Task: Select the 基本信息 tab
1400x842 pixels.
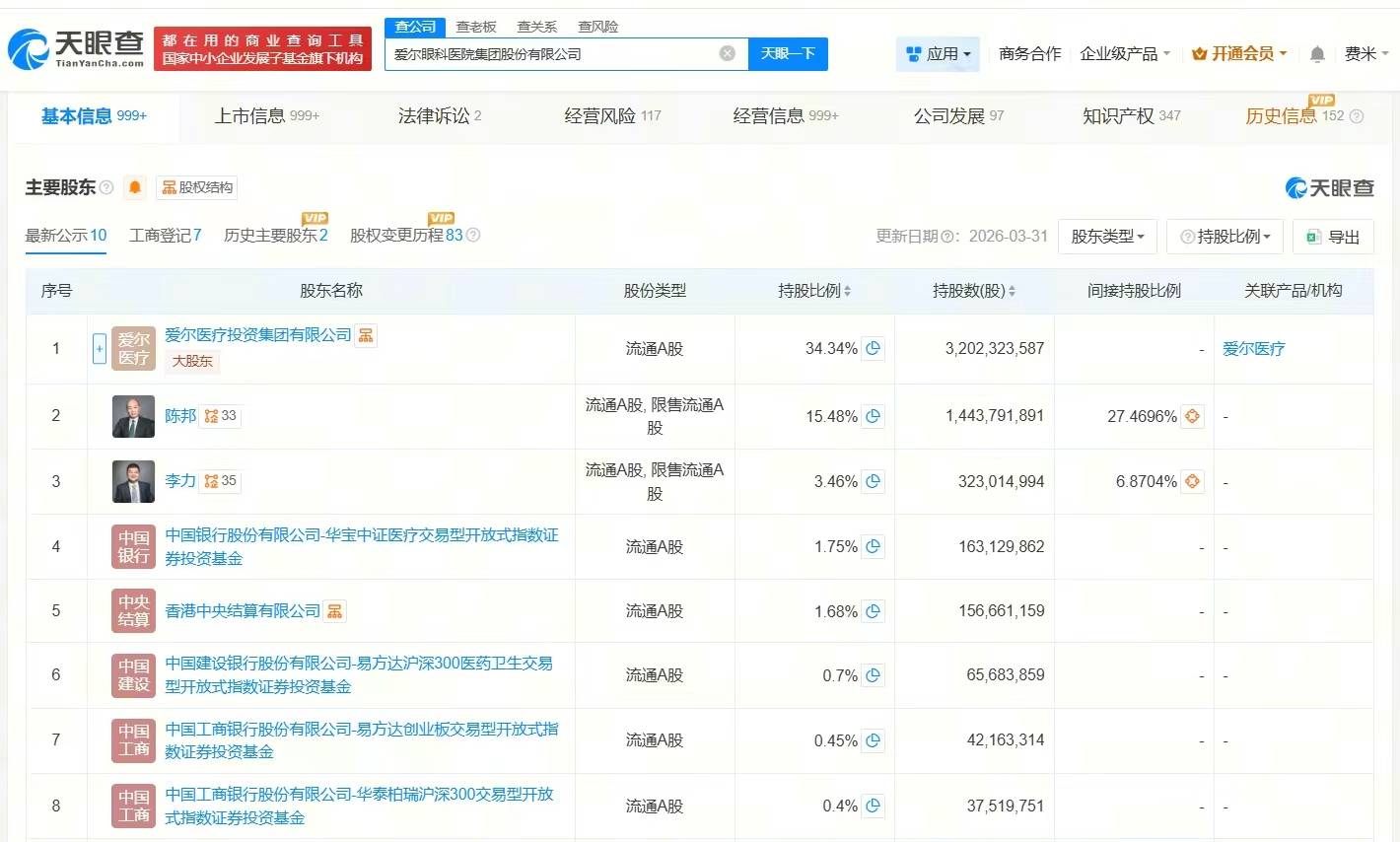Action: (x=94, y=116)
